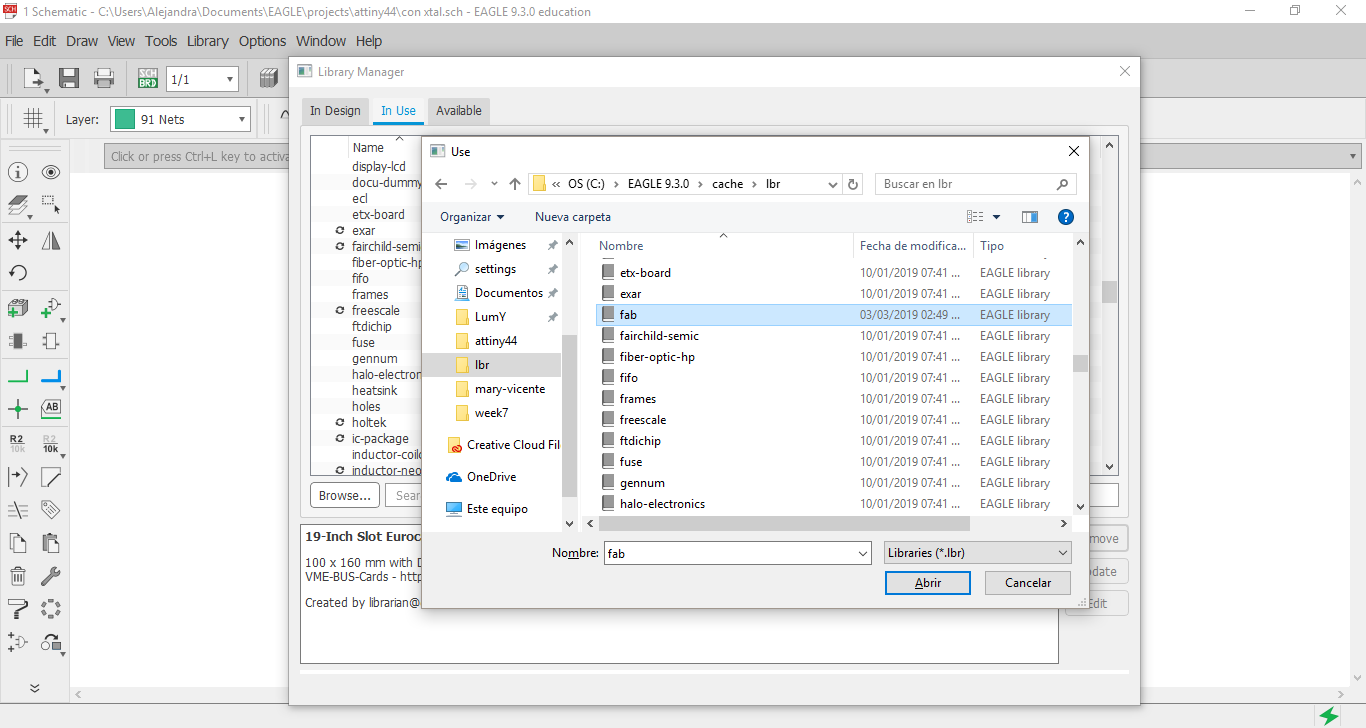Viewport: 1366px width, 728px height.
Task: Open the Tools menu
Action: 161,41
